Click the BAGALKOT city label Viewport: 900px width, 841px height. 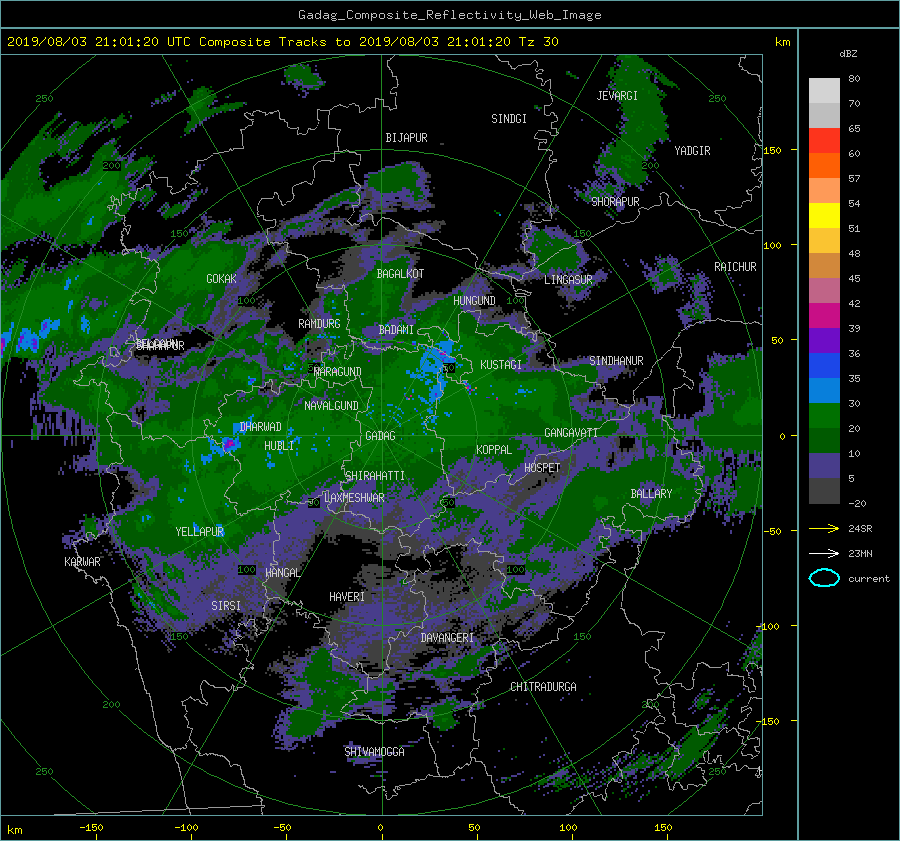(400, 274)
